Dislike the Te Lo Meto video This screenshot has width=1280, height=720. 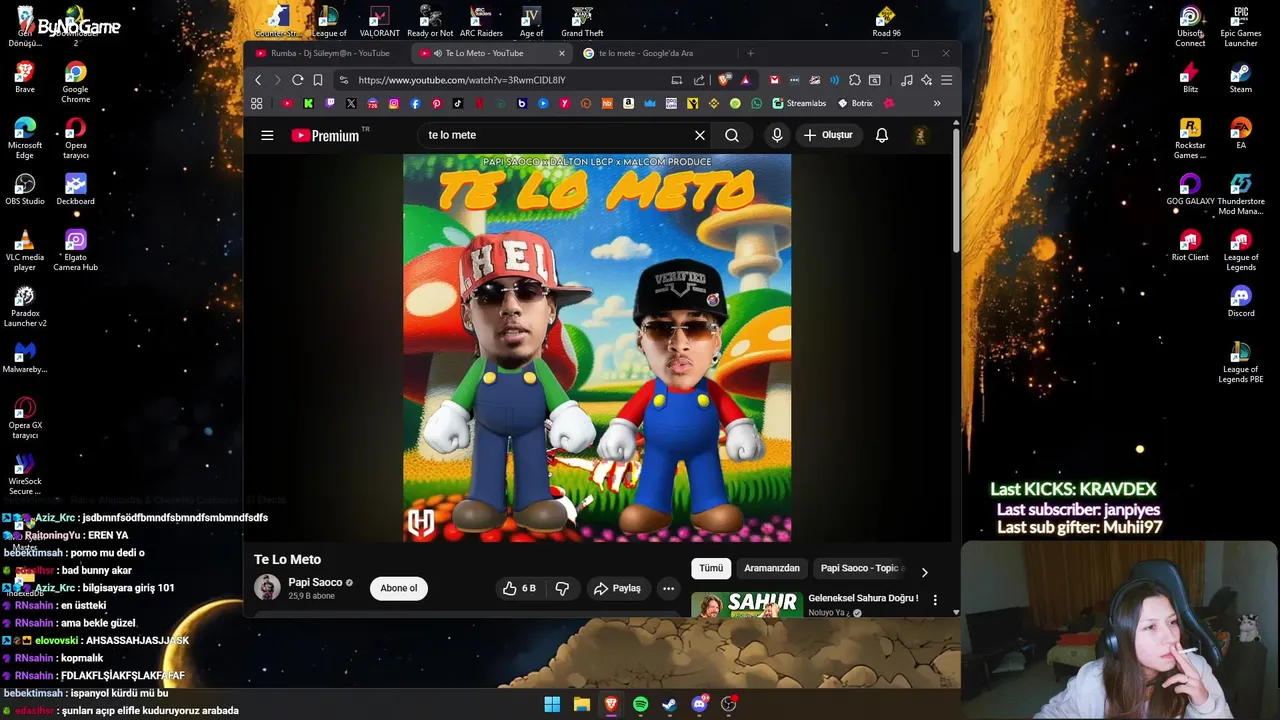coord(562,588)
